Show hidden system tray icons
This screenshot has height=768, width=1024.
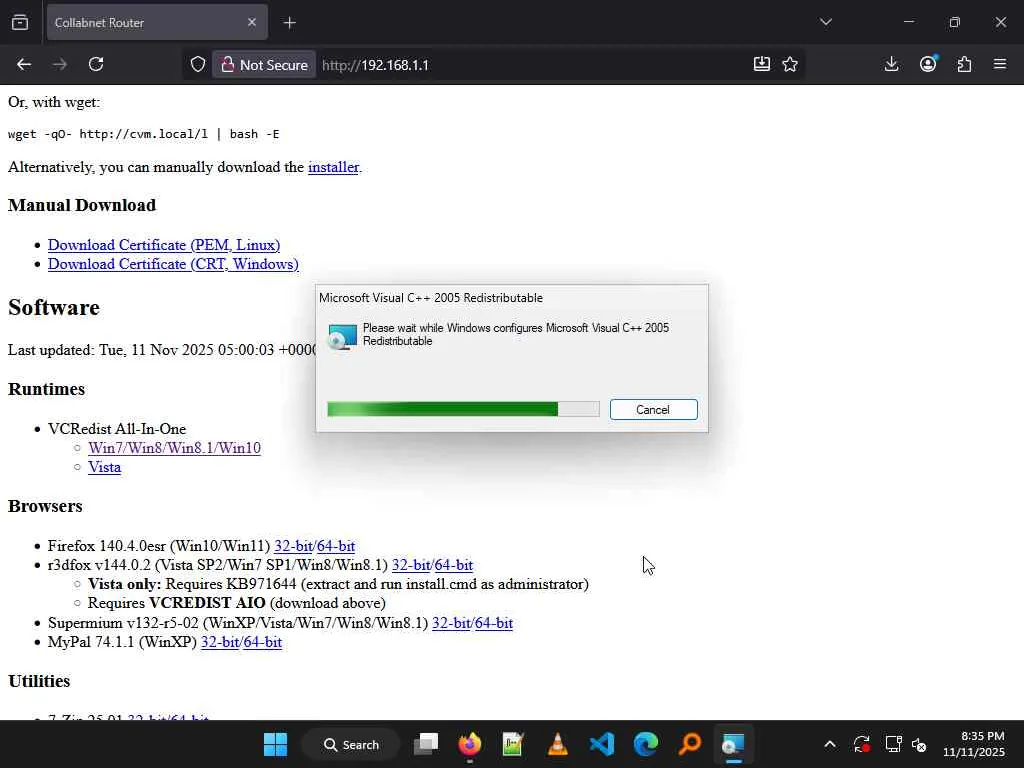point(829,744)
